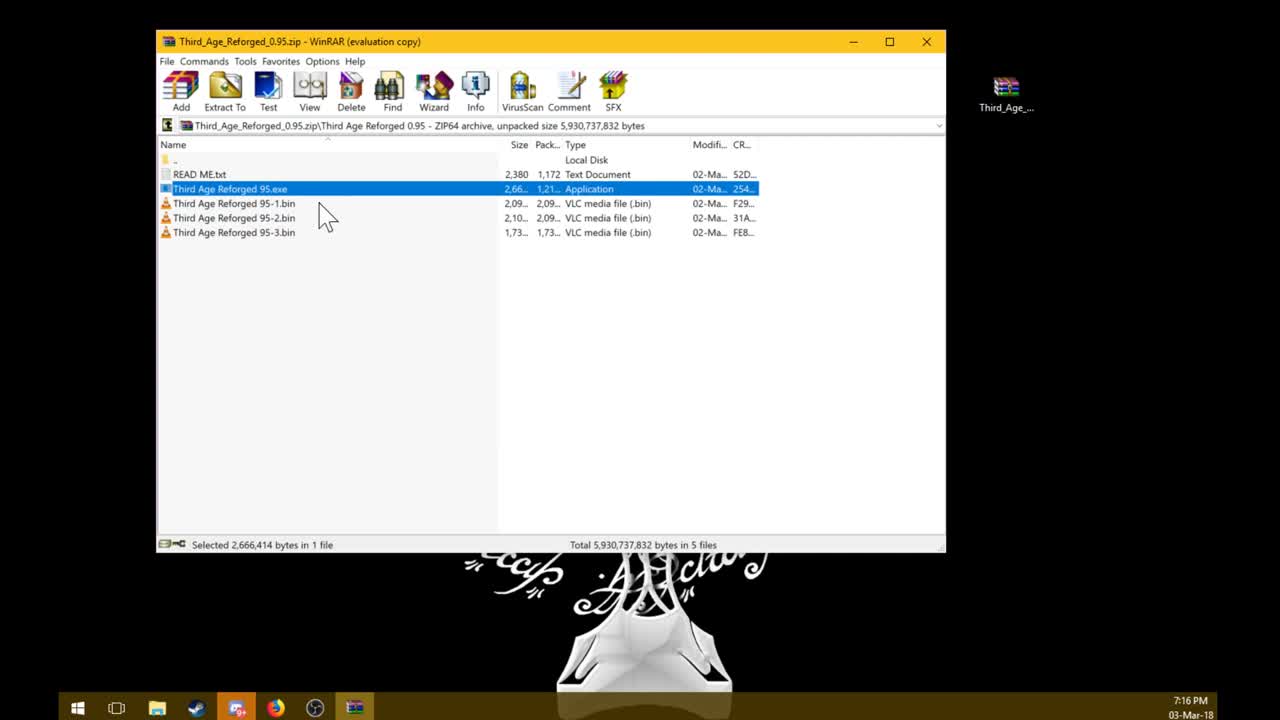Open the Options menu
Image resolution: width=1280 pixels, height=720 pixels.
click(322, 61)
